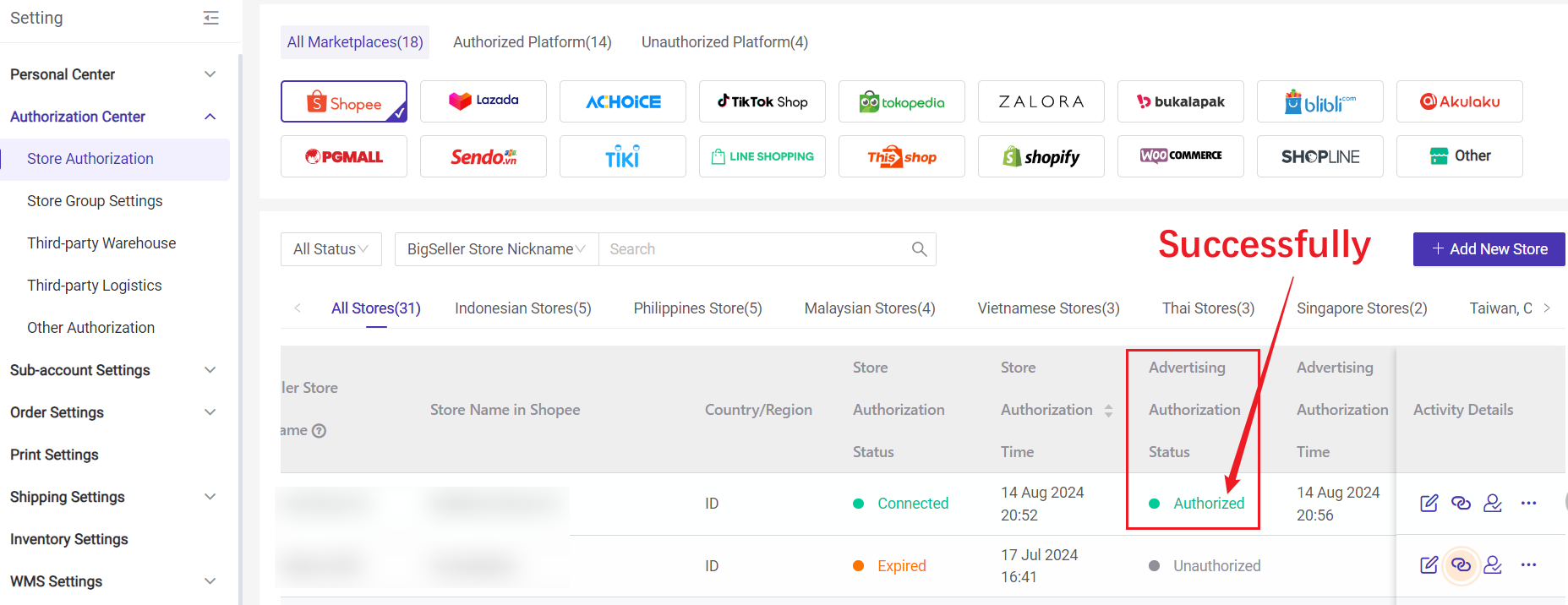Viewport: 1568px width, 605px height.
Task: Select the Shopify marketplace
Action: (1041, 156)
